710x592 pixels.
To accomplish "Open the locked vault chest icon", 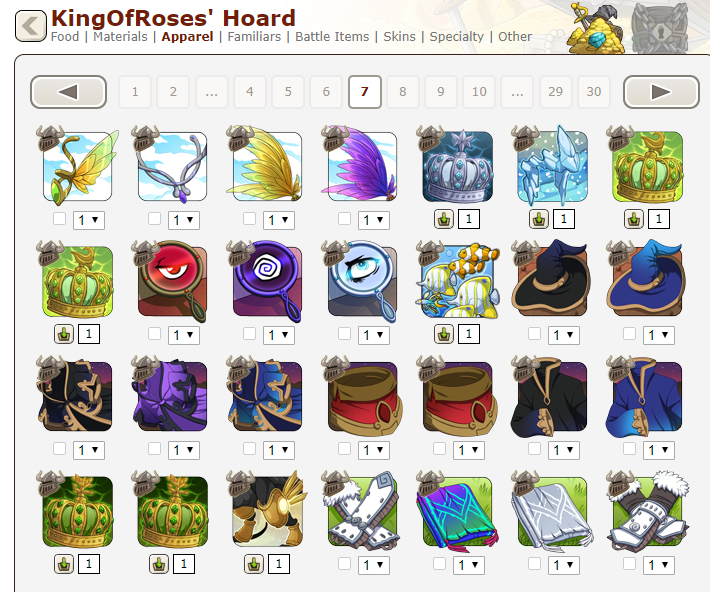I will pyautogui.click(x=660, y=28).
